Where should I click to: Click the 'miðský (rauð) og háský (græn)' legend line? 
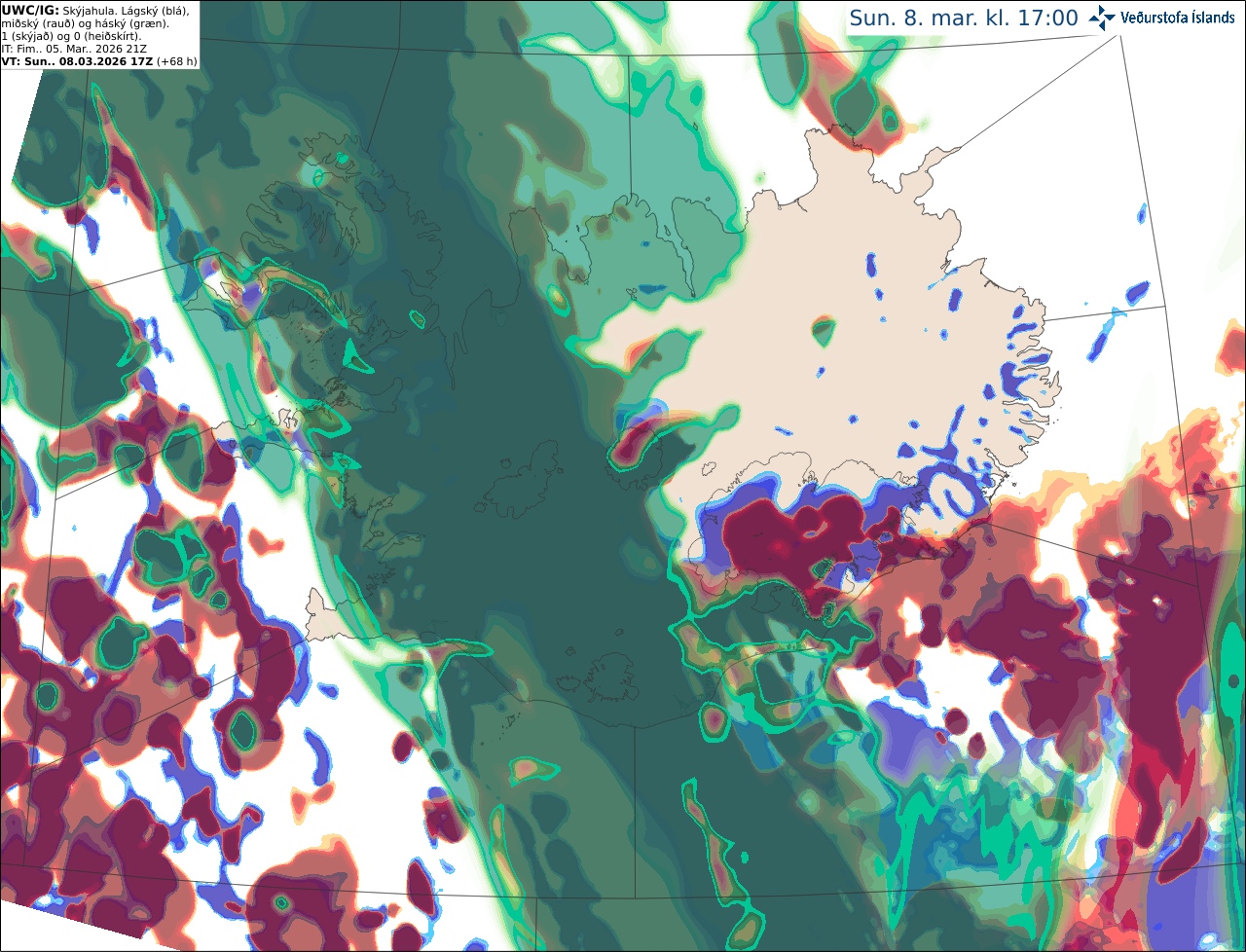(86, 22)
